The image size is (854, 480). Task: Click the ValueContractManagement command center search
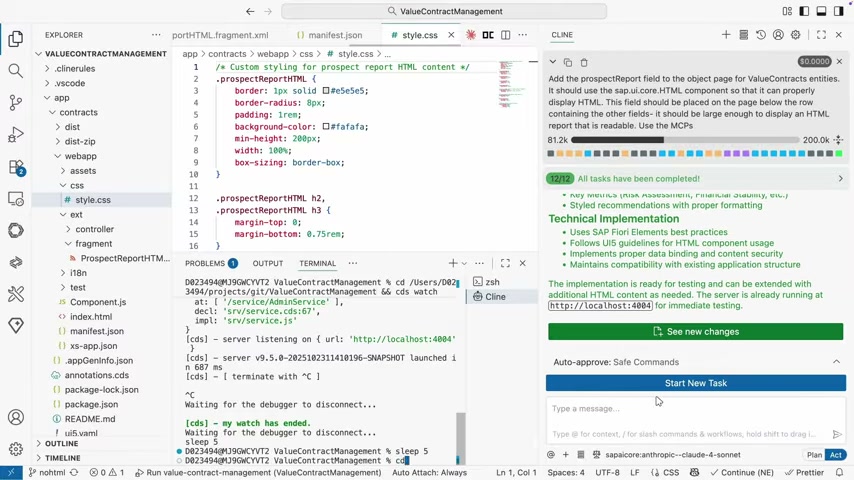pyautogui.click(x=444, y=11)
